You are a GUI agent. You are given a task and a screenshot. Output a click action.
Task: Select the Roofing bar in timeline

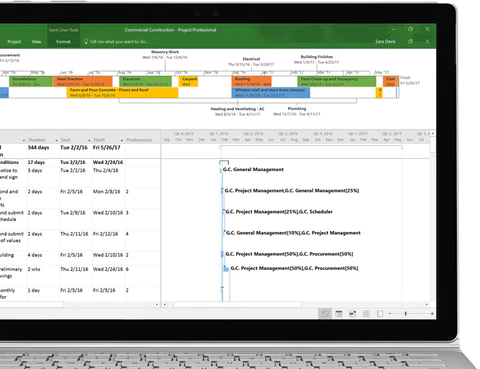coord(252,81)
